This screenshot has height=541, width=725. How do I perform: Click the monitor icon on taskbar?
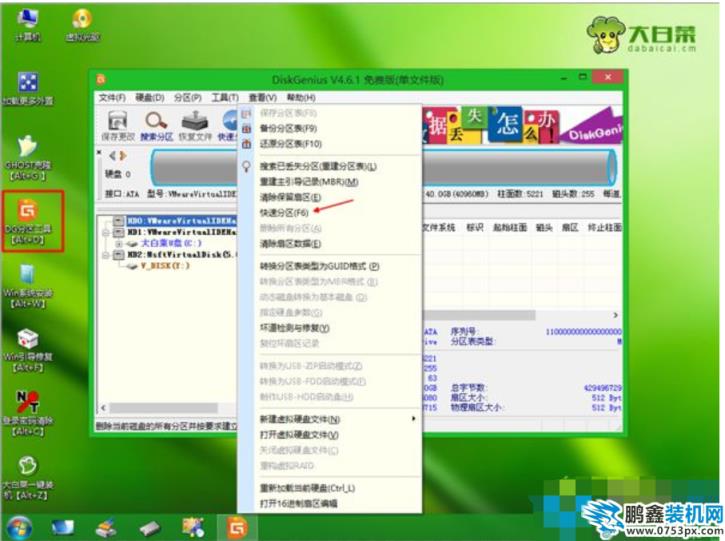(62, 528)
